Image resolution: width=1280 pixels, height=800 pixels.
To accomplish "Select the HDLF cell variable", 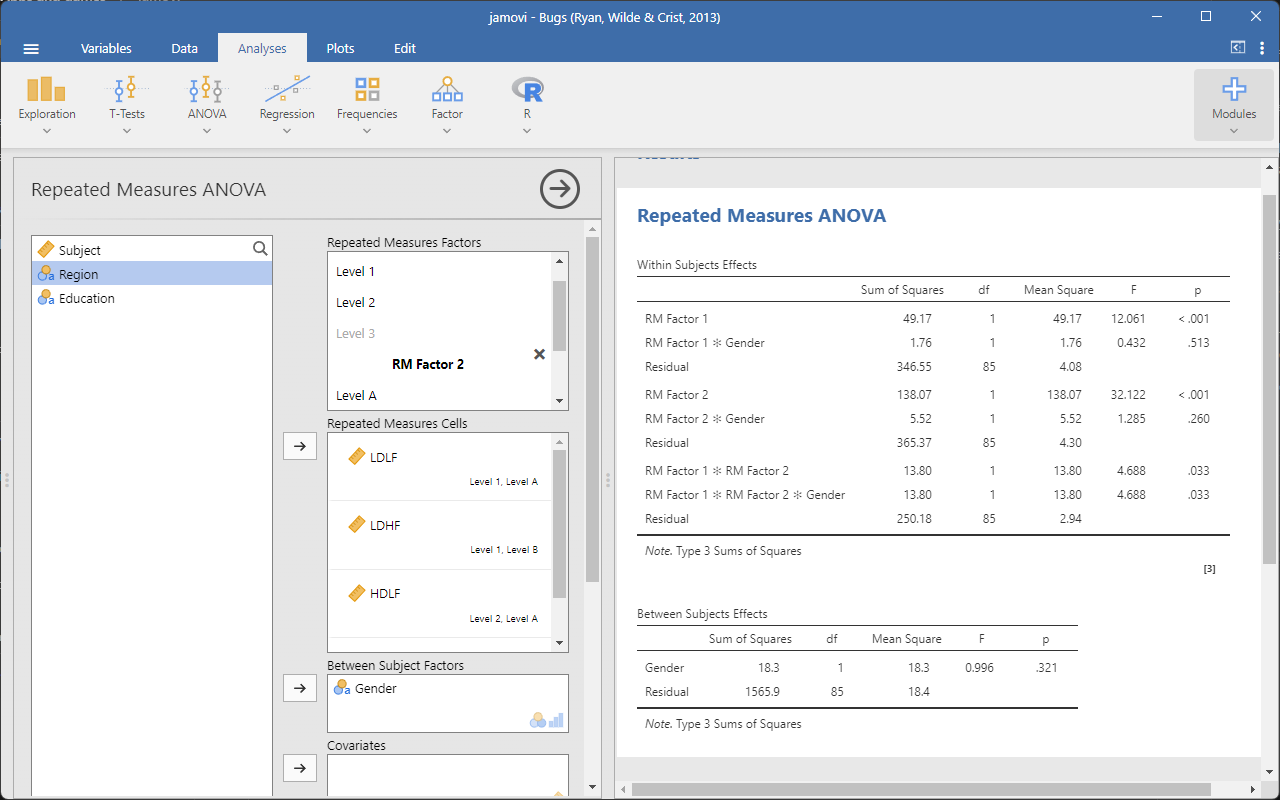I will (x=439, y=603).
